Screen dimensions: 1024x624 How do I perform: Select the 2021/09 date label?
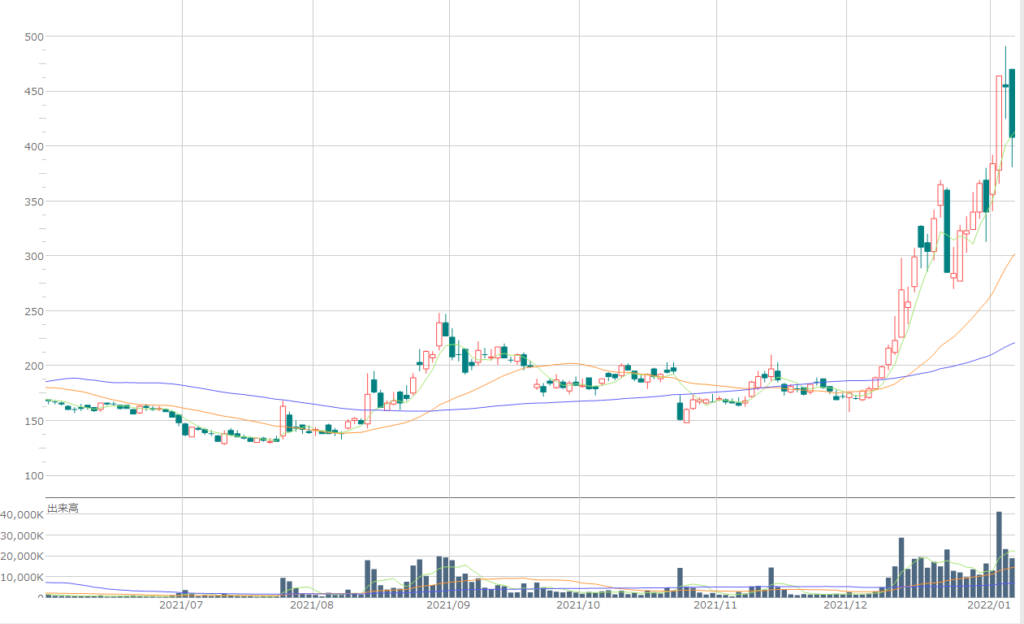[448, 605]
